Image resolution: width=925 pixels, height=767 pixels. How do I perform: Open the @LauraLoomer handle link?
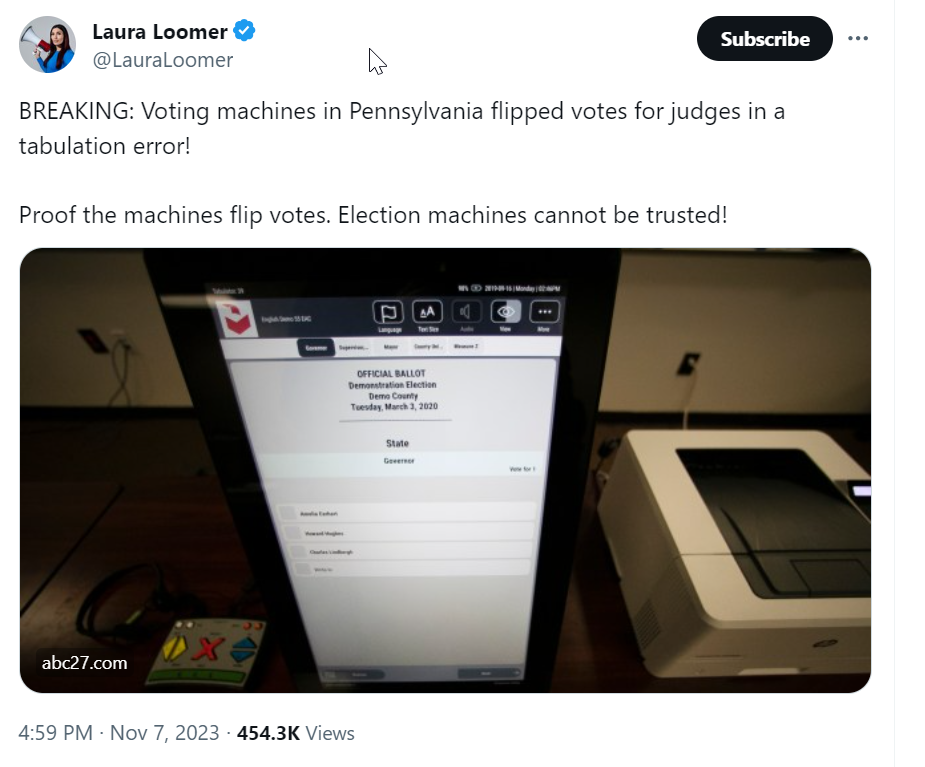(x=163, y=60)
